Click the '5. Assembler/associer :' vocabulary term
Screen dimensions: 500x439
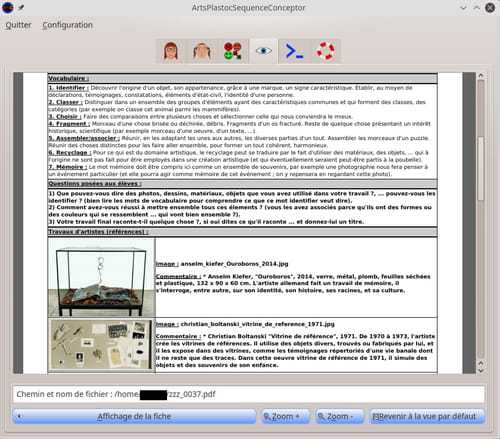pos(84,138)
